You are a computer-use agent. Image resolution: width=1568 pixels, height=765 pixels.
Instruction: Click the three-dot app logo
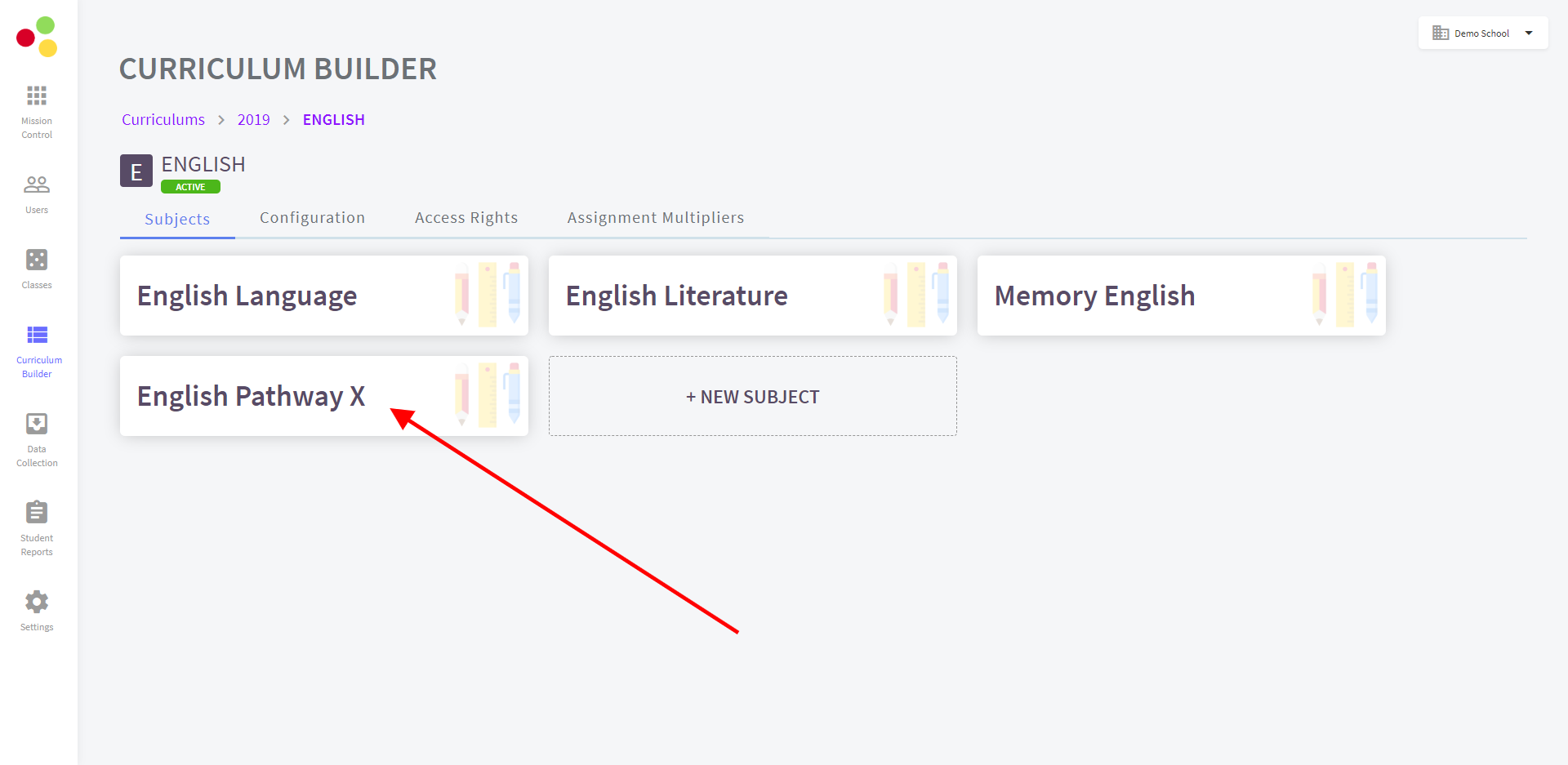pos(37,37)
